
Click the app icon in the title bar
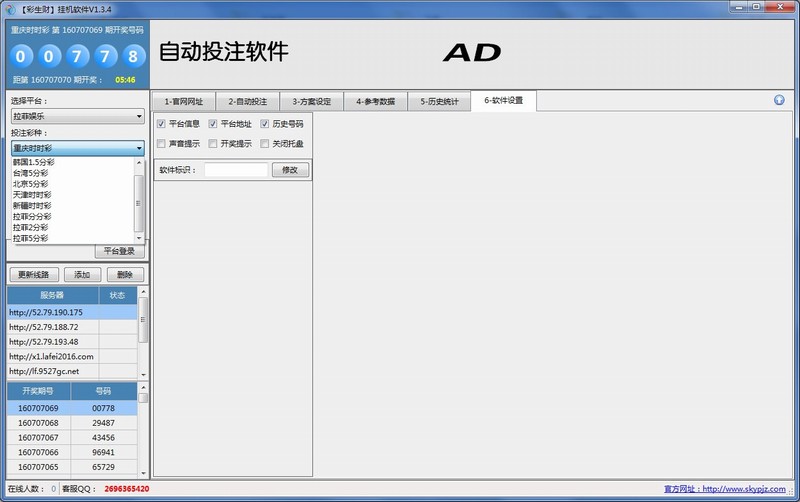click(x=8, y=8)
